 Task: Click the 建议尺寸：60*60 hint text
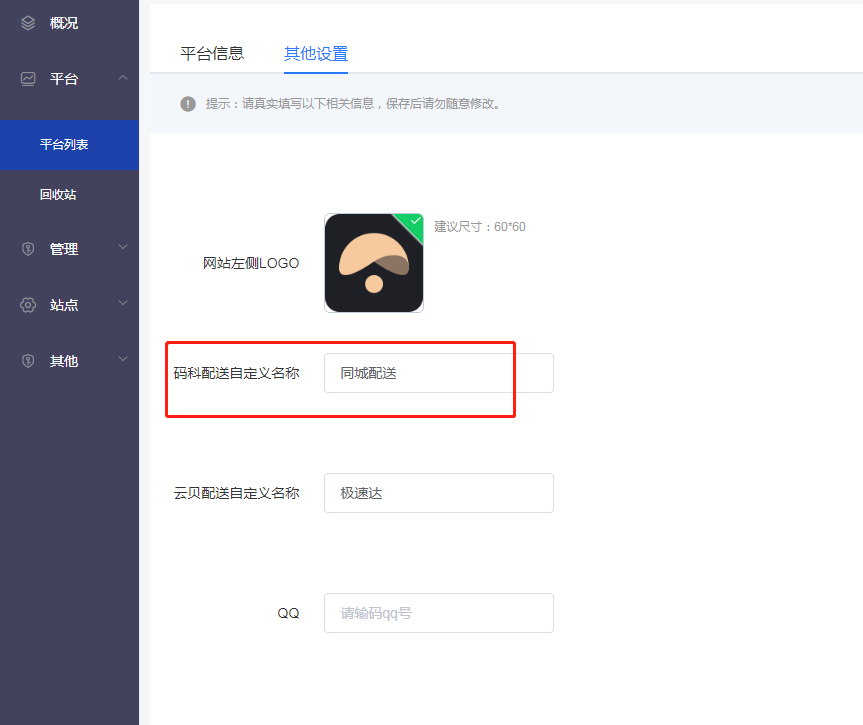click(x=479, y=227)
